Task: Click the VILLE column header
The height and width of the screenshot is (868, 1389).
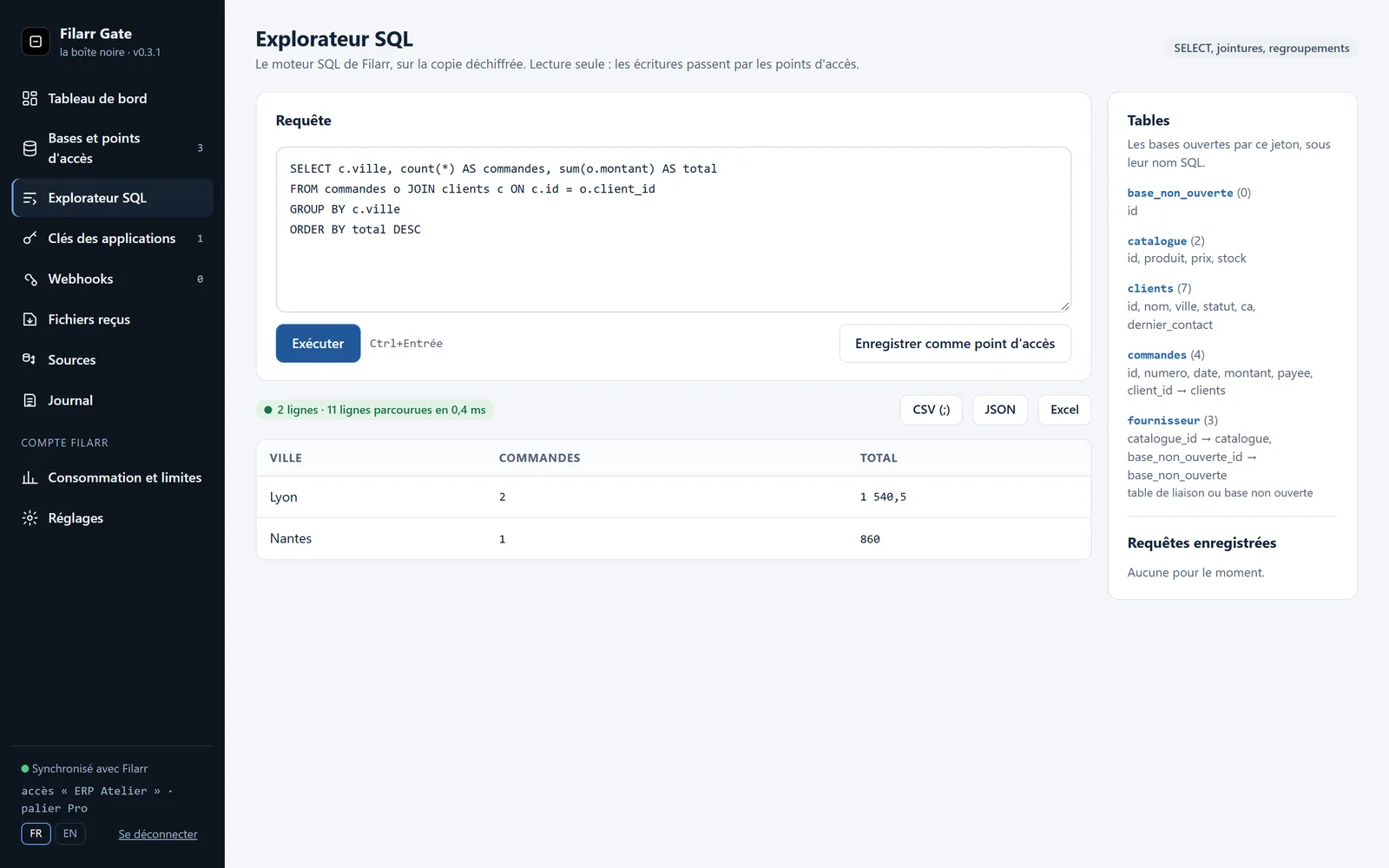Action: (x=286, y=458)
